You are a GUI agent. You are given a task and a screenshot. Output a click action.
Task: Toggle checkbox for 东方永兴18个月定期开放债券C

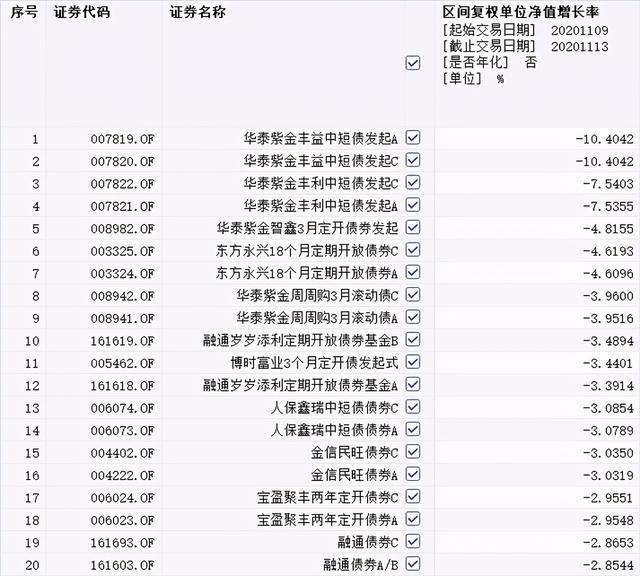413,250
